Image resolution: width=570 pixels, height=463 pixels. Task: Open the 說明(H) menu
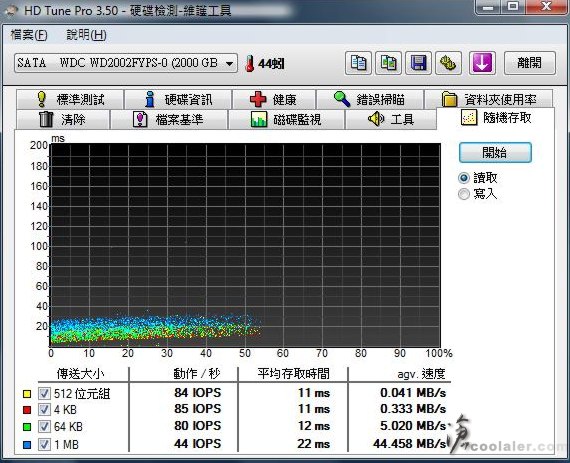pos(86,35)
